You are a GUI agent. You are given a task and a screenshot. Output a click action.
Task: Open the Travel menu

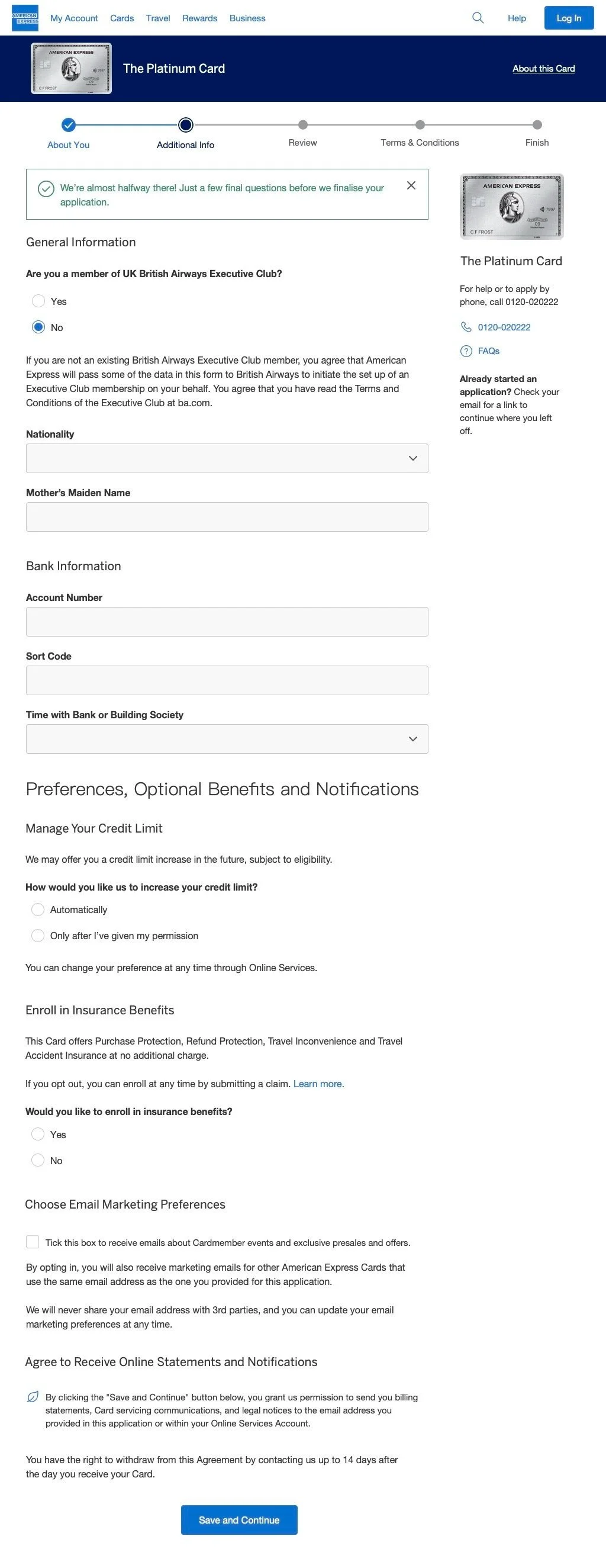pos(157,18)
